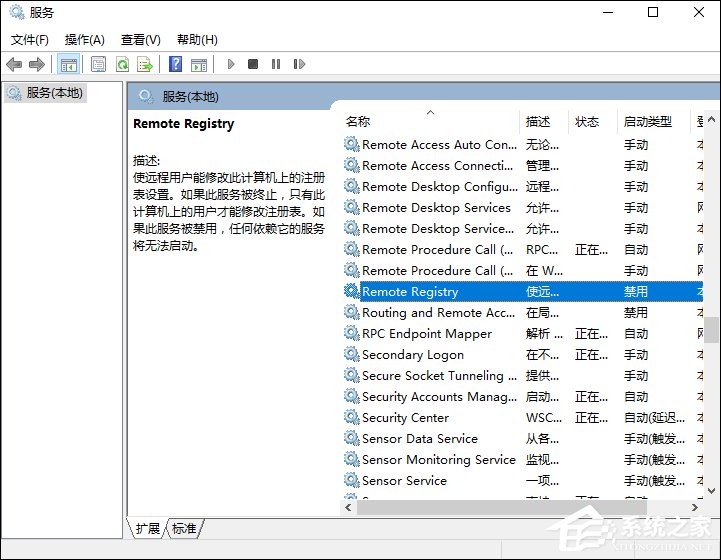Click 自动(延迟... startup type of Security Center
721x560 pixels.
point(654,417)
